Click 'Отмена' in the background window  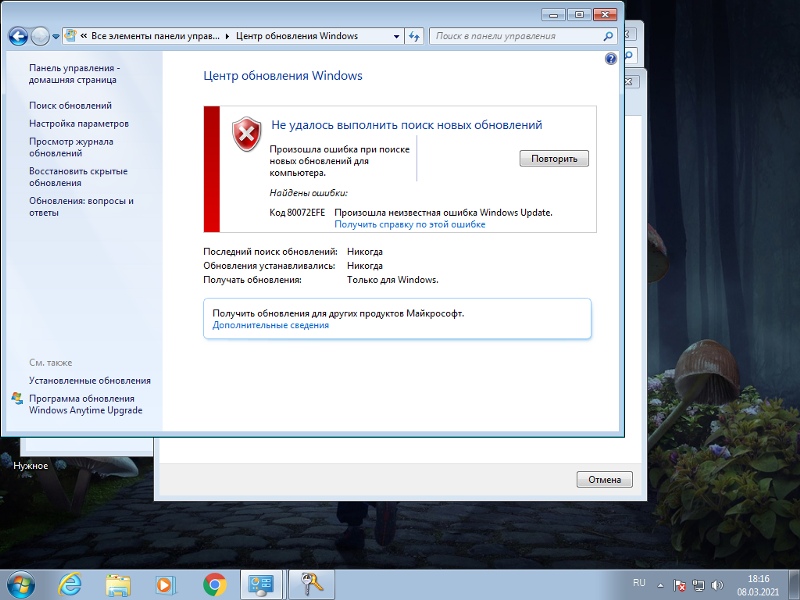click(x=605, y=480)
